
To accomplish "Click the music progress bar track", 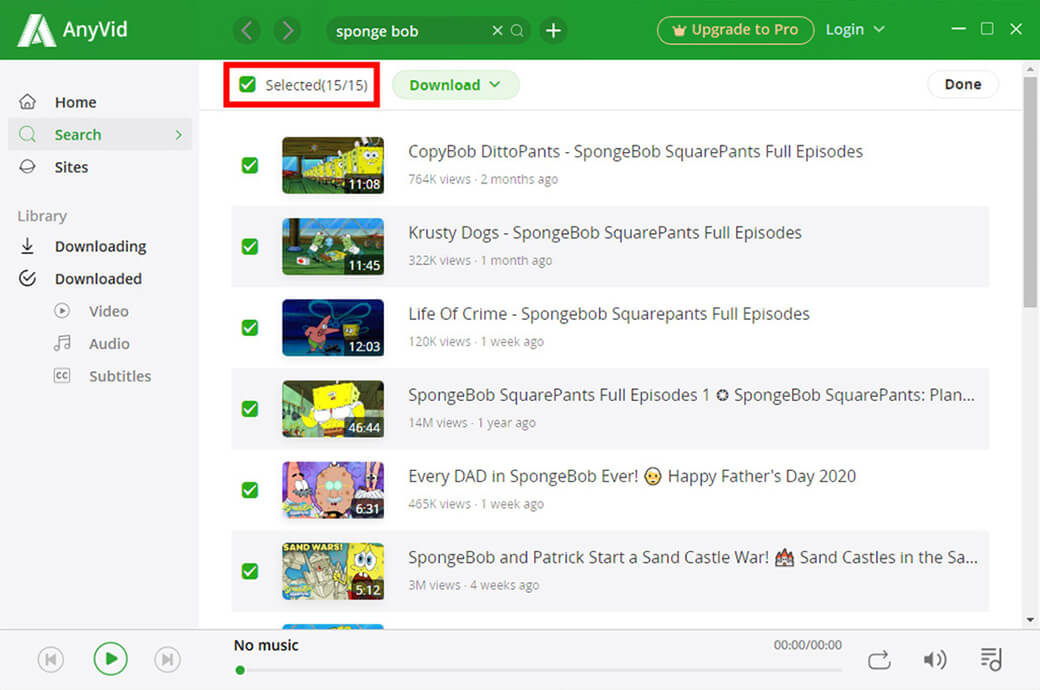I will pyautogui.click(x=539, y=670).
